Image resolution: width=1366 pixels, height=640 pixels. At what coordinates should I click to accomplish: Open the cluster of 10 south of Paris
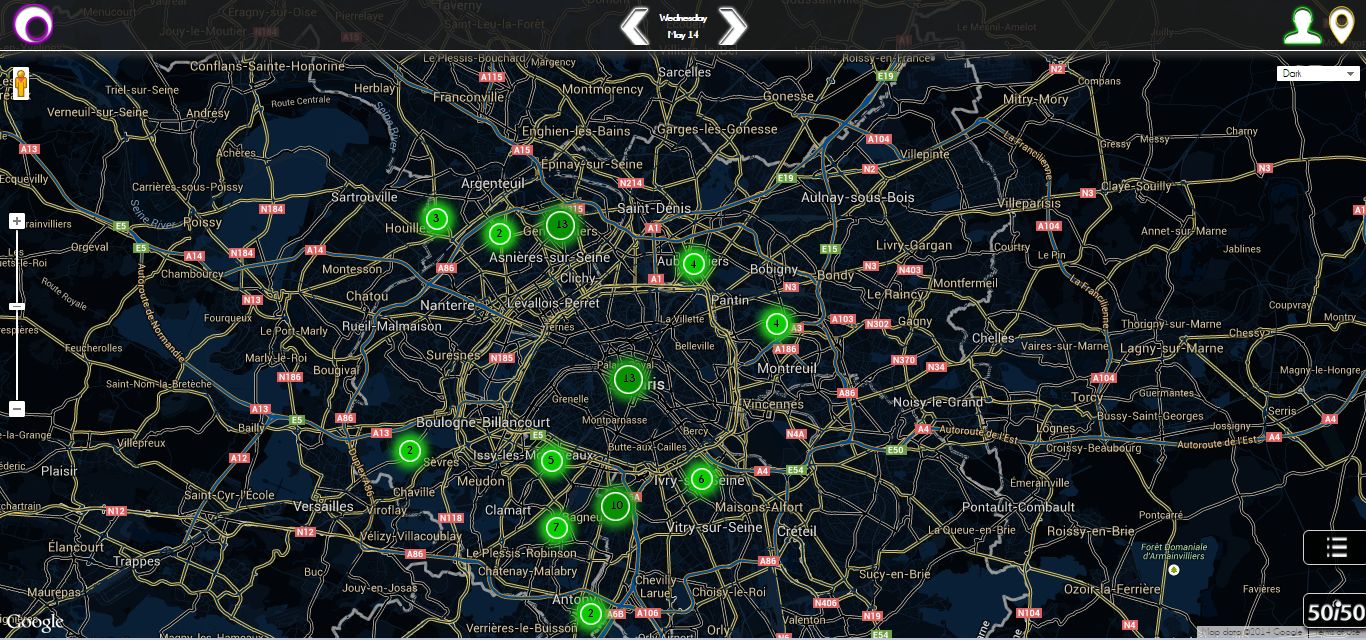coord(616,506)
